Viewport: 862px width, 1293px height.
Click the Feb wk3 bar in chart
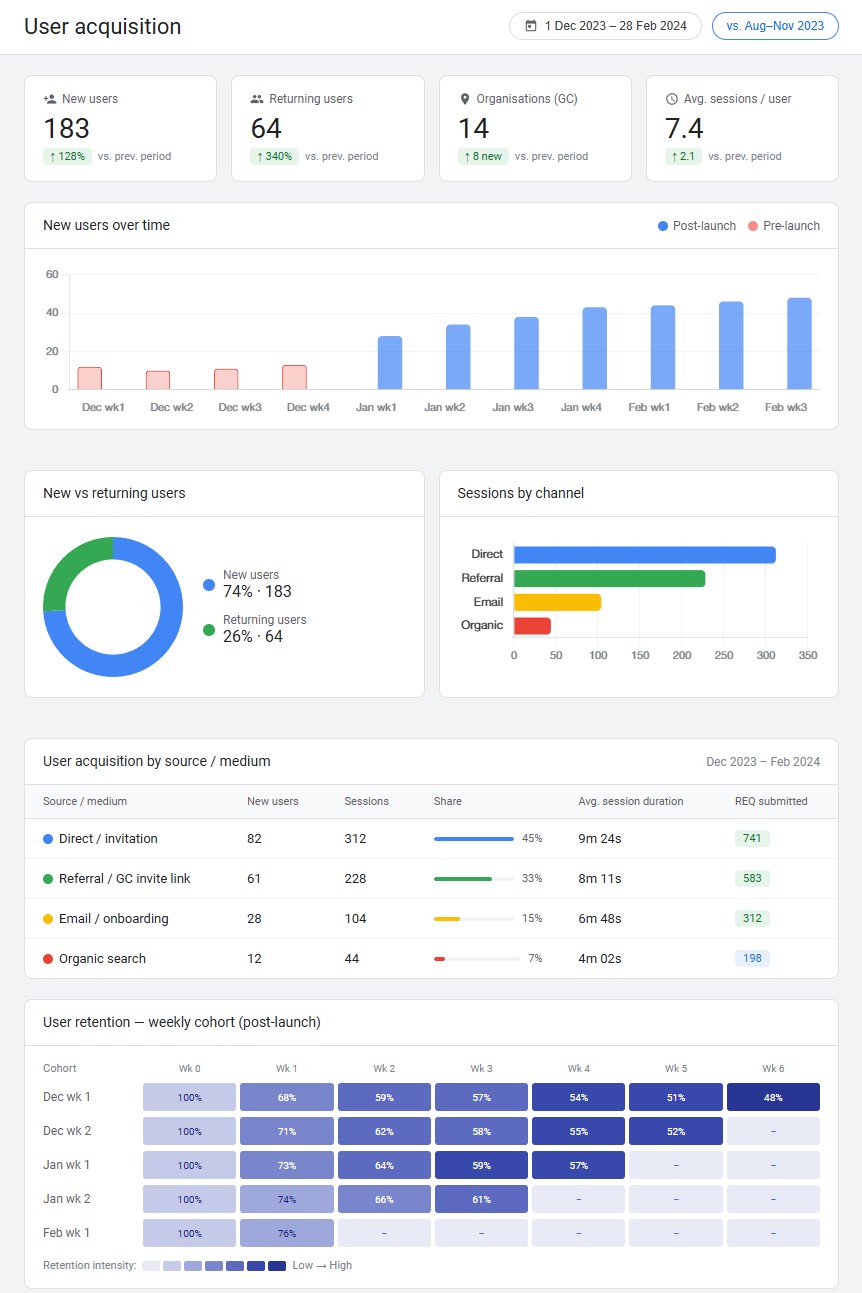[799, 343]
